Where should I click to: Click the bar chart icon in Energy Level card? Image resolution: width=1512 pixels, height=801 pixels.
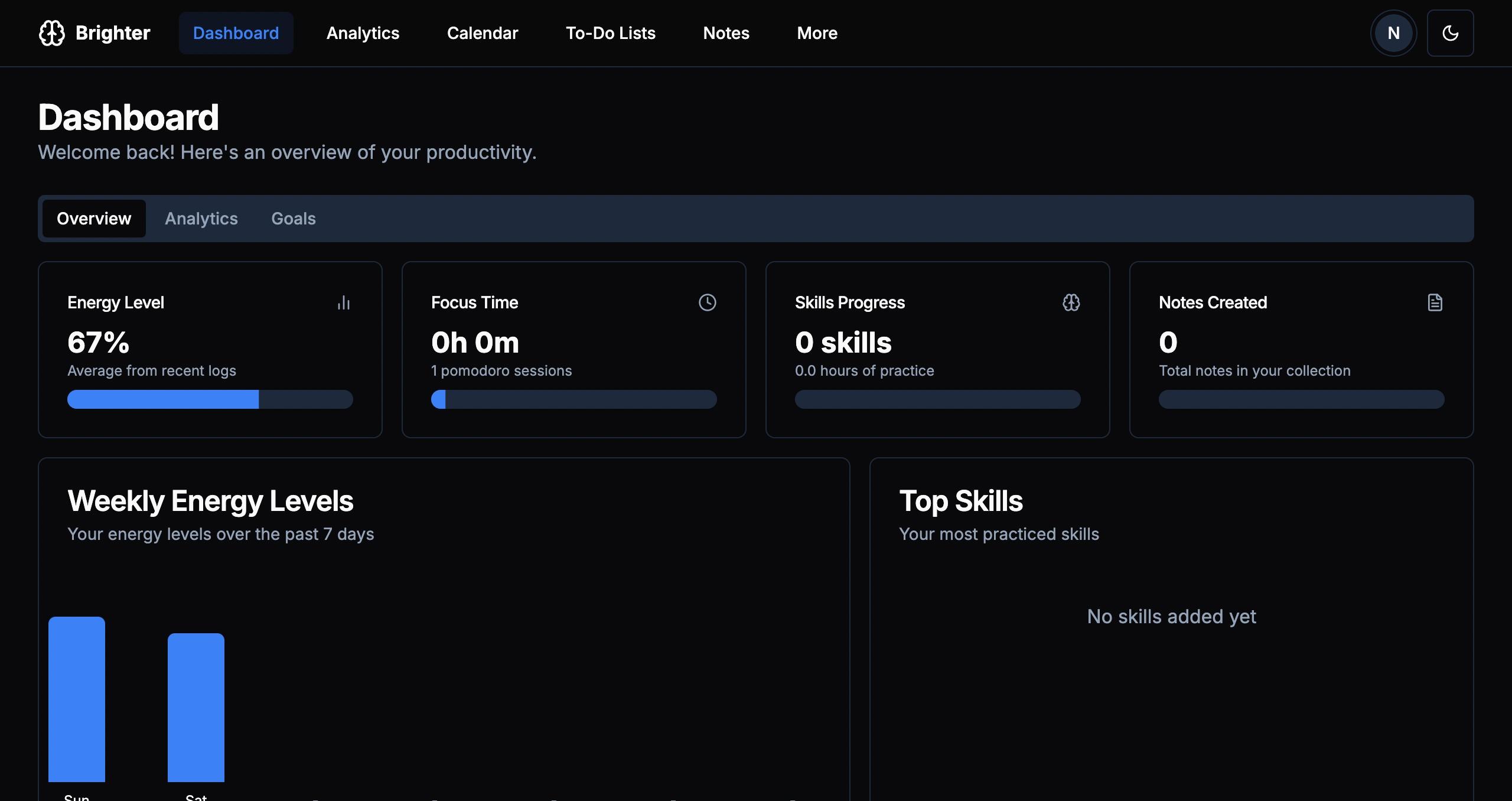pyautogui.click(x=344, y=302)
